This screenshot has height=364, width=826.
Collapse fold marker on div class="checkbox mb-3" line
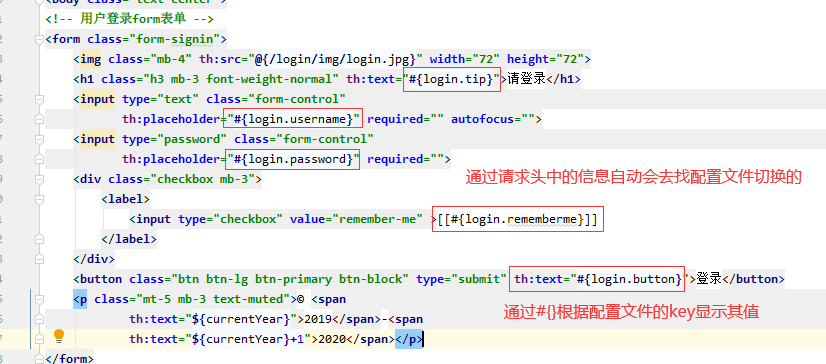[x=38, y=179]
